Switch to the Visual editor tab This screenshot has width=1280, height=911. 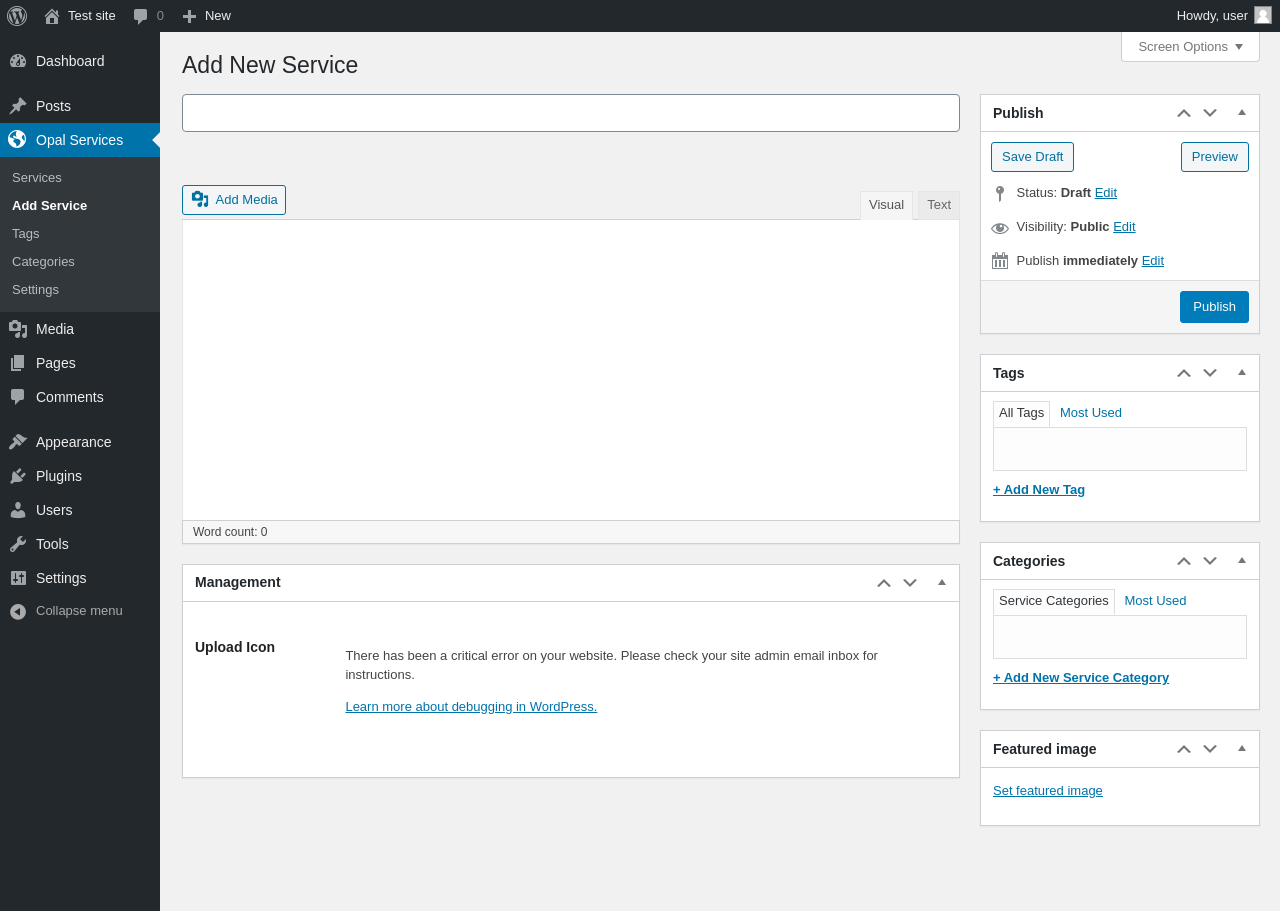click(886, 205)
